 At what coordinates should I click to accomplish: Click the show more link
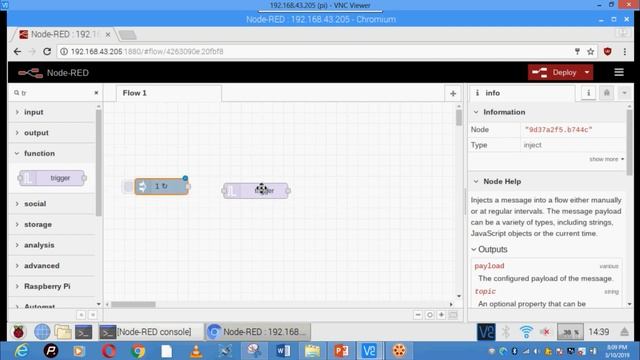(606, 159)
